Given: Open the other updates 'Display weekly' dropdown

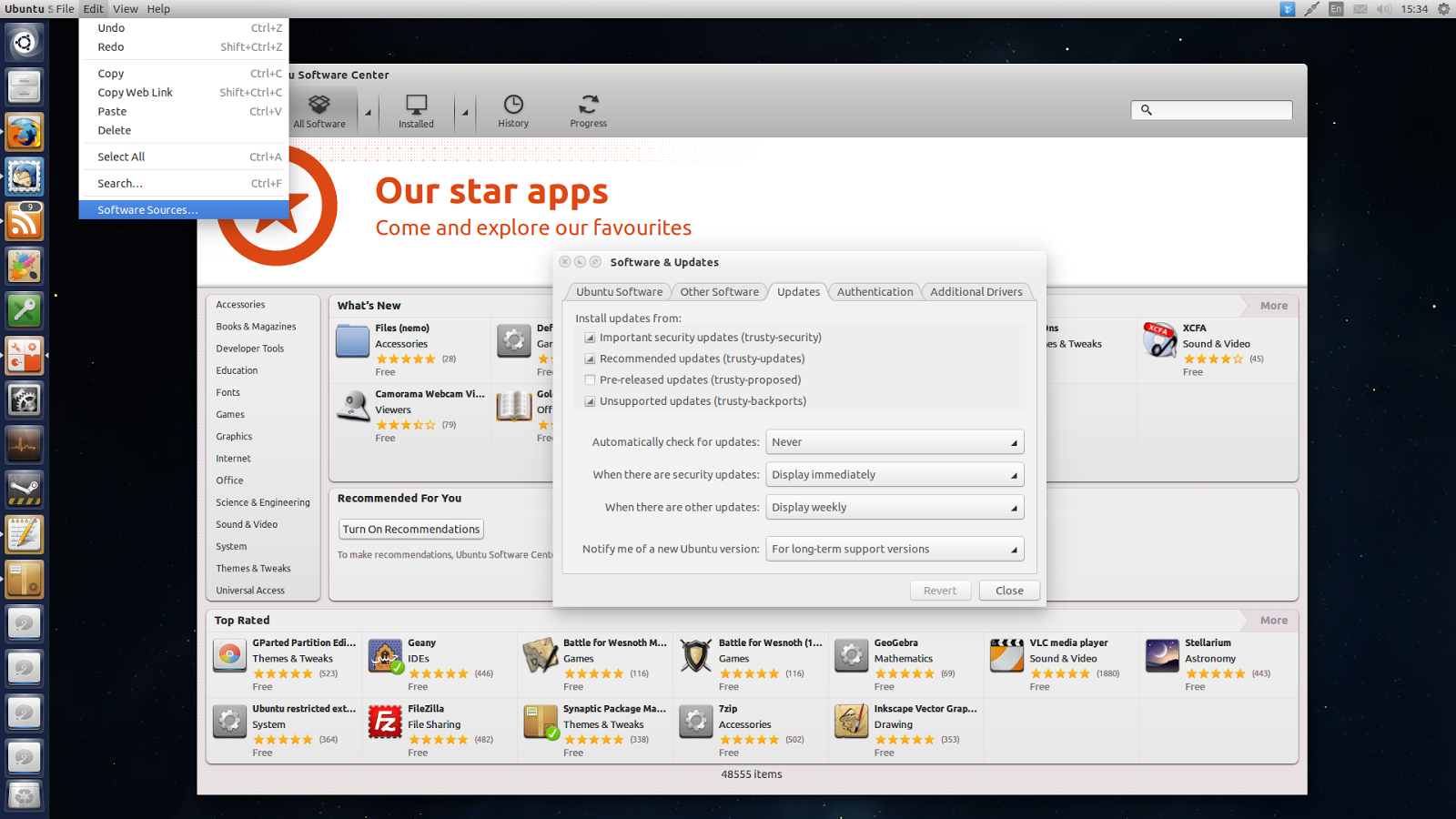Looking at the screenshot, I should click(895, 508).
